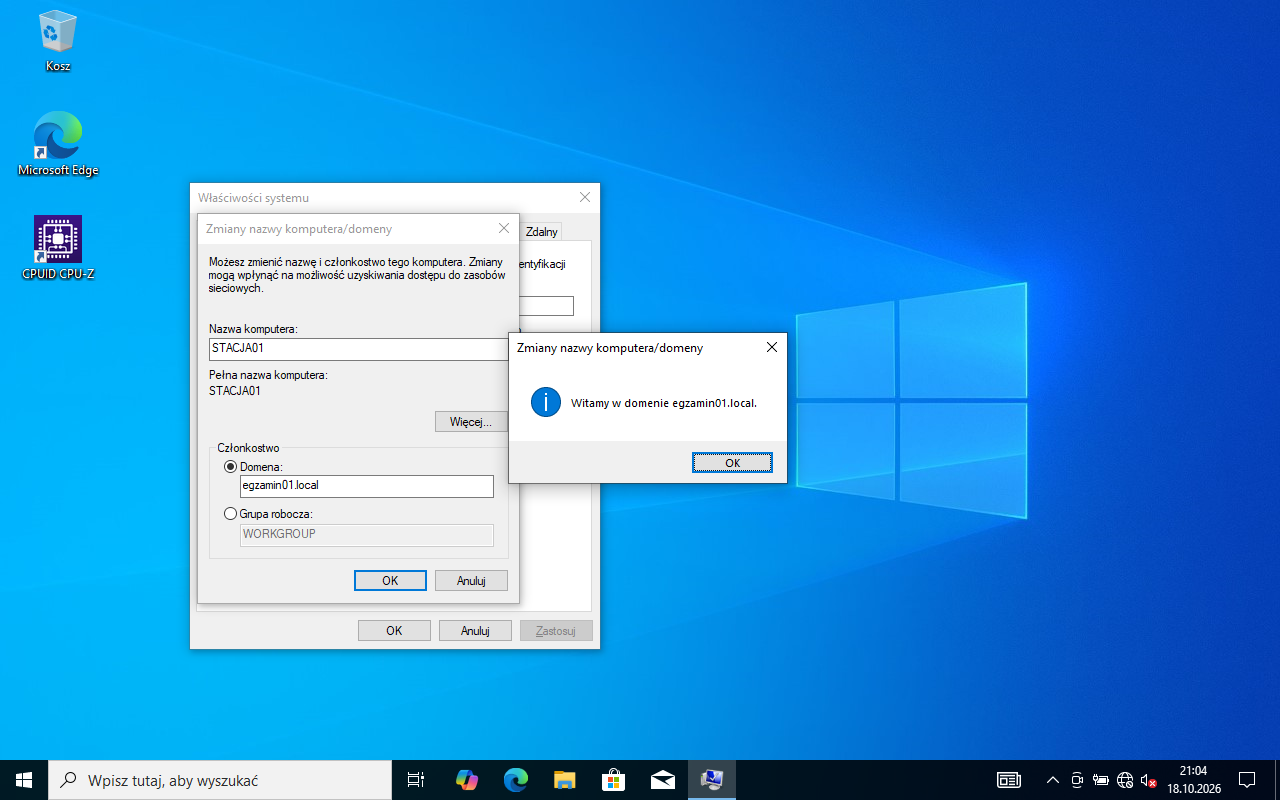Switch to the Zdalny tab

[x=542, y=232]
